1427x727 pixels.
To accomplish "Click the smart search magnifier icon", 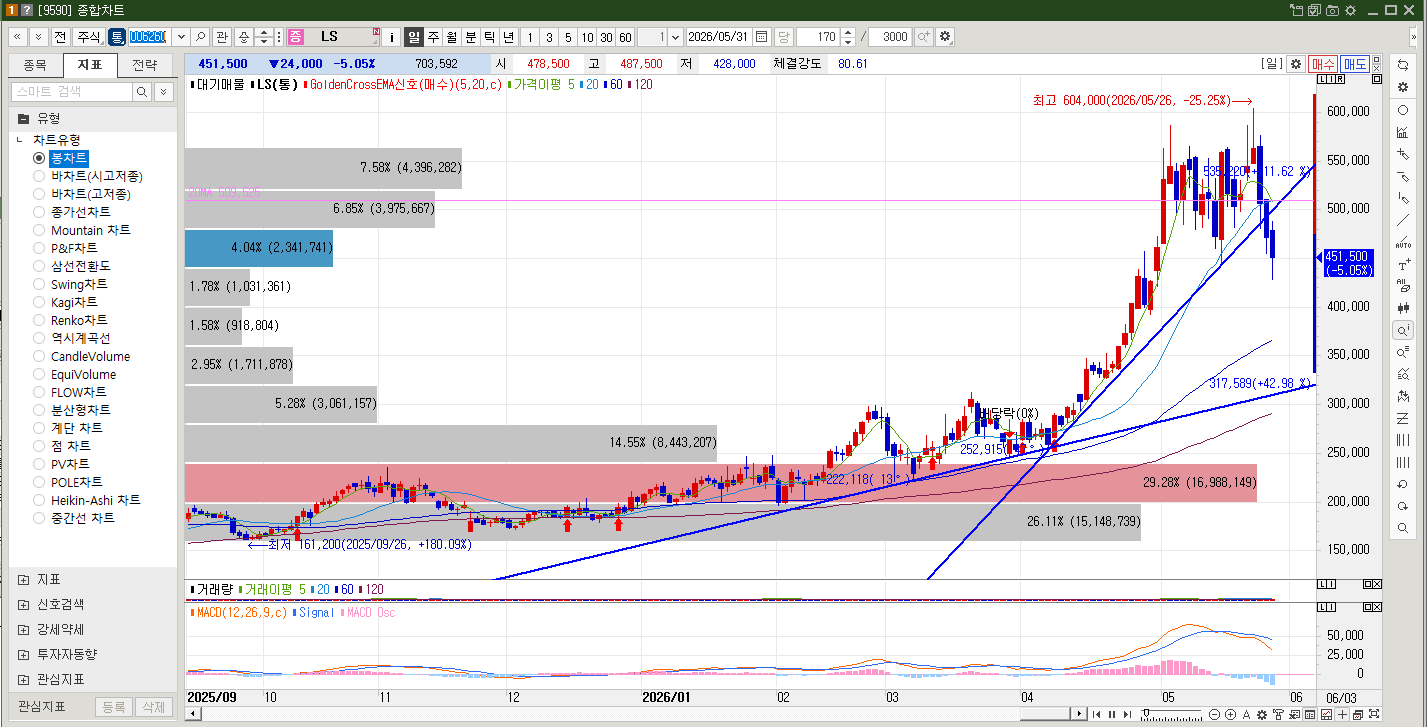I will pyautogui.click(x=142, y=92).
